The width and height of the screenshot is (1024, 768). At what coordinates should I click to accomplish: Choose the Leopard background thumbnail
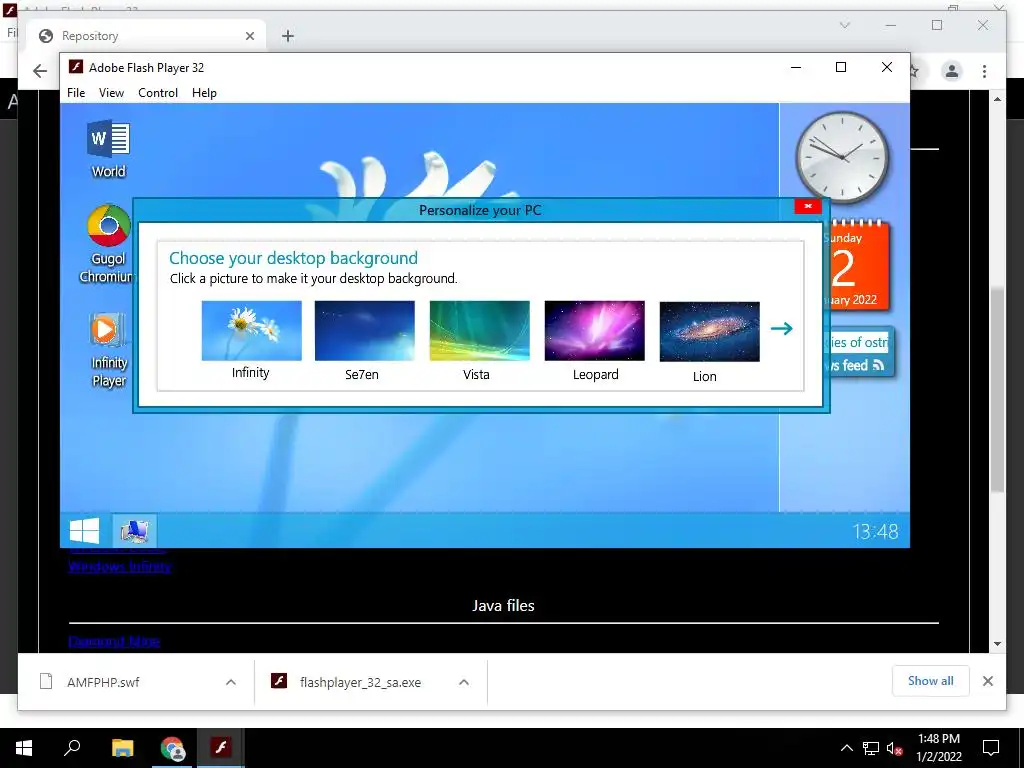pos(594,330)
